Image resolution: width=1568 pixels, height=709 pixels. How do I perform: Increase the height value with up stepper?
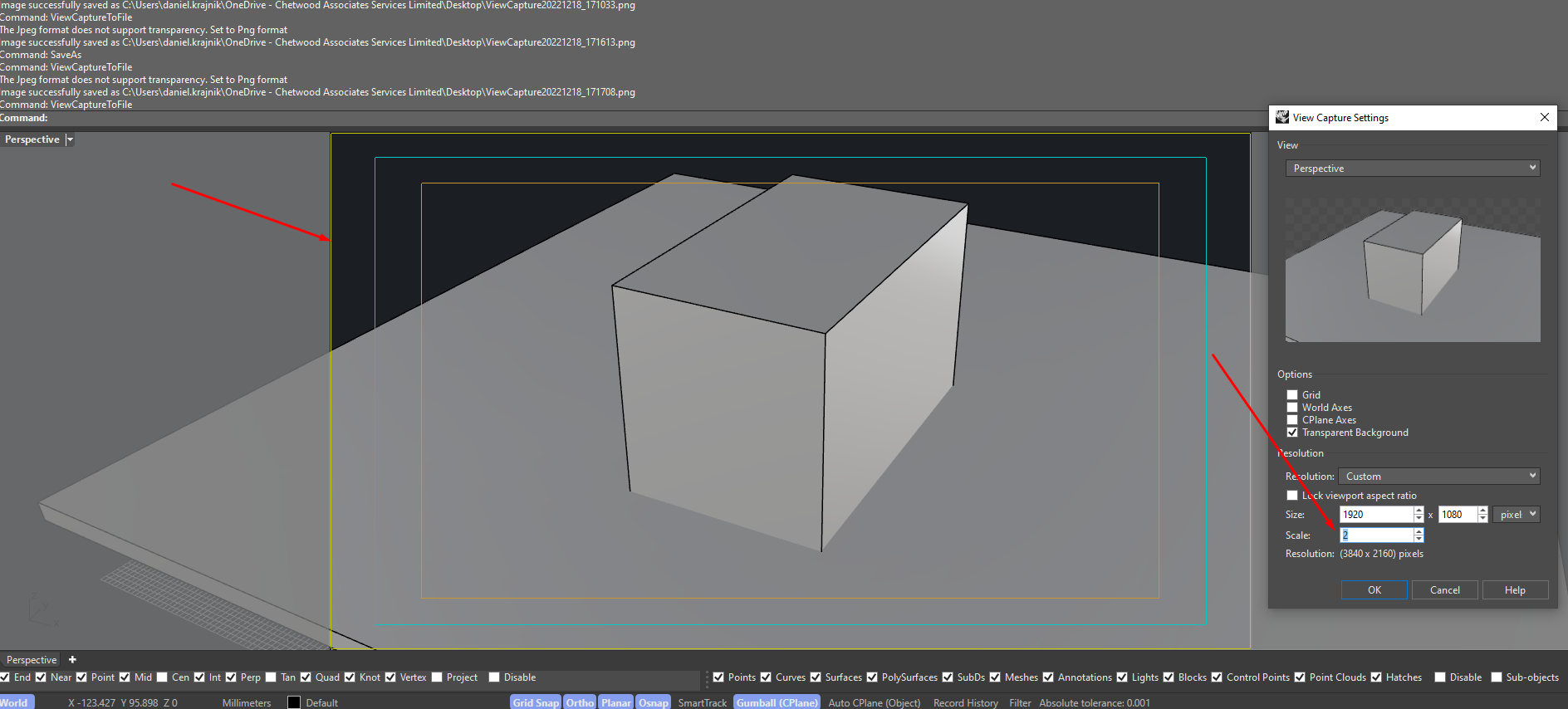(x=1482, y=511)
